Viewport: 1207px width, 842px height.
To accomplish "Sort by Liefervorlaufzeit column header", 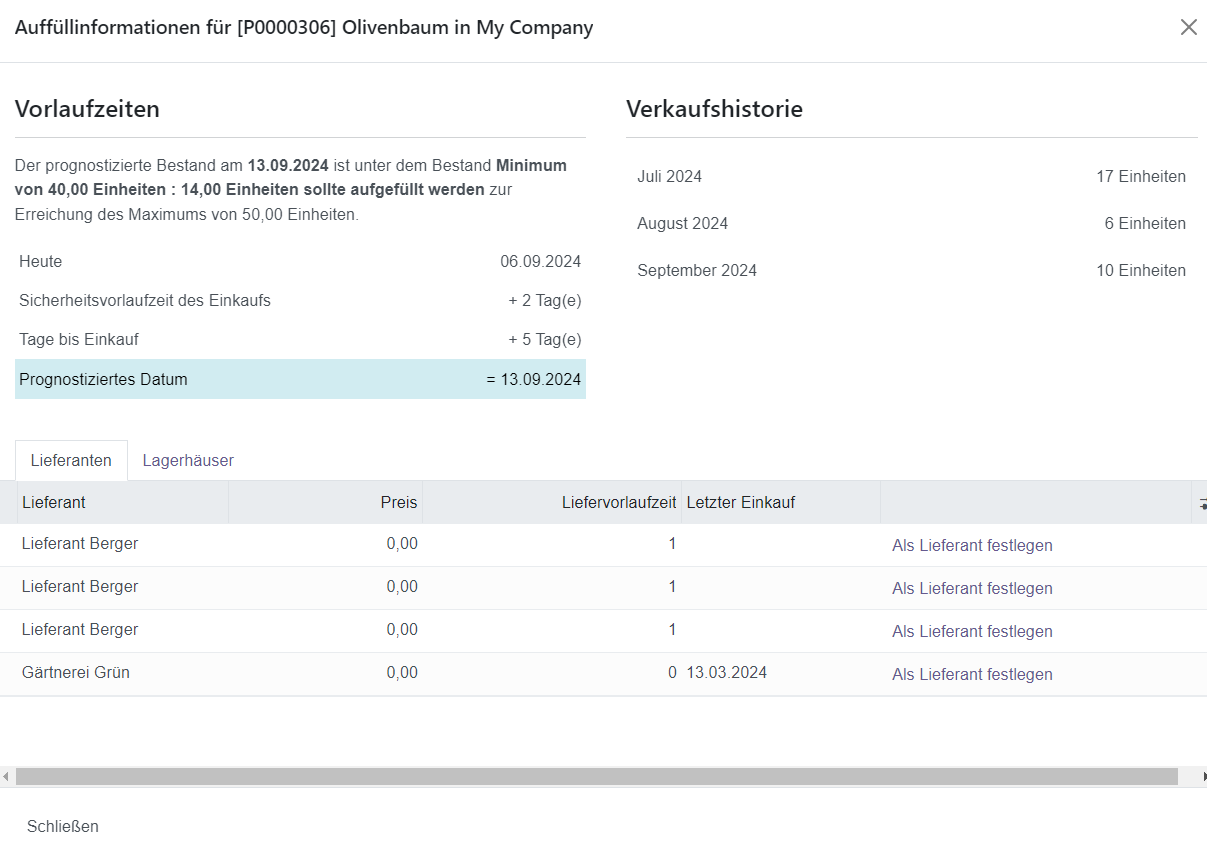I will click(x=618, y=502).
